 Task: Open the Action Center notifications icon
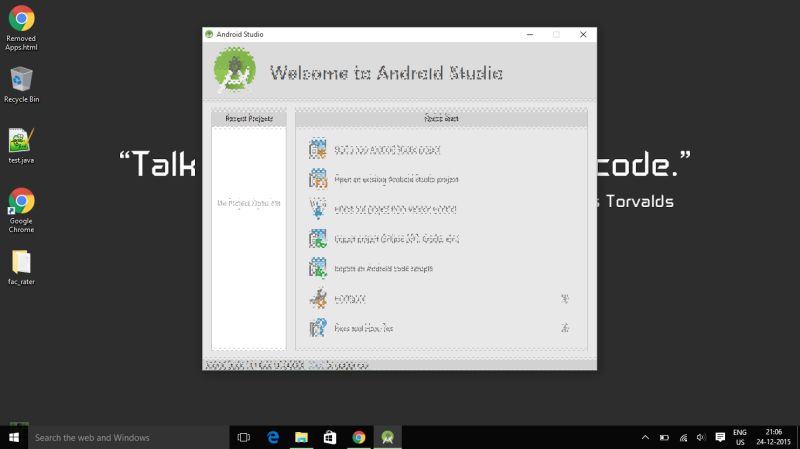tap(720, 437)
